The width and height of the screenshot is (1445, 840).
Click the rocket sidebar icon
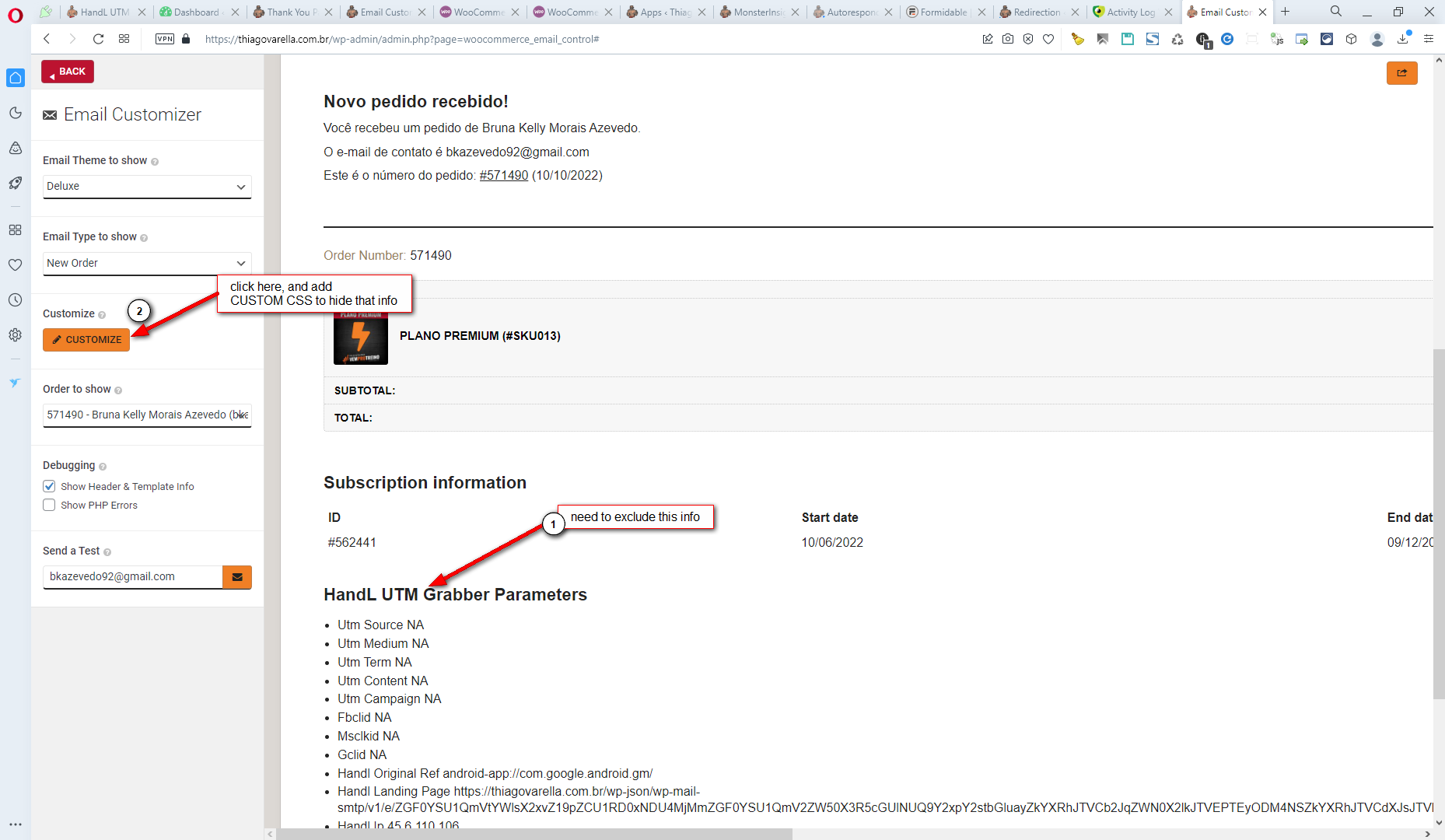click(x=16, y=184)
